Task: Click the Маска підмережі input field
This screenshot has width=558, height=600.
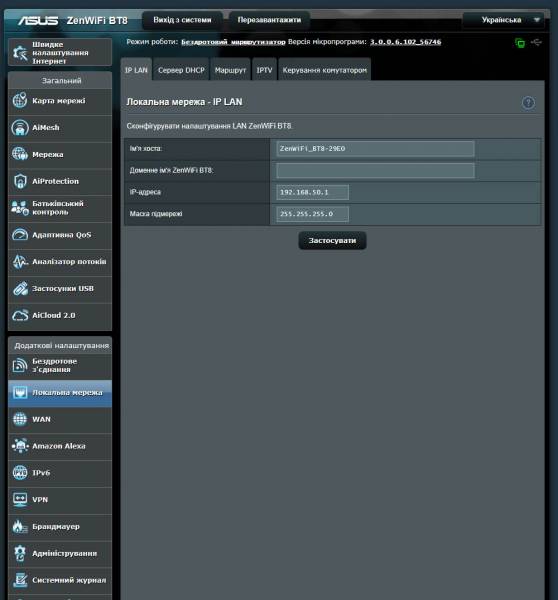Action: pos(312,214)
